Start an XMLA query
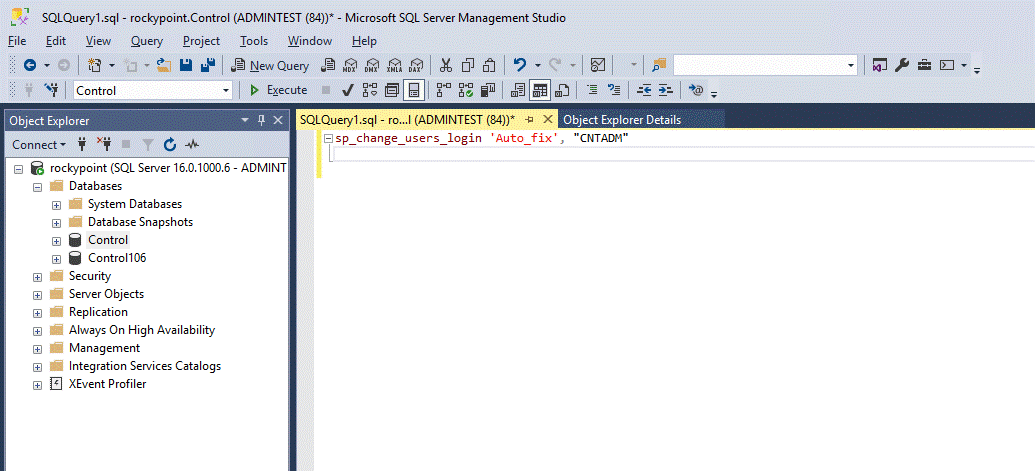1035x471 pixels. 394,65
